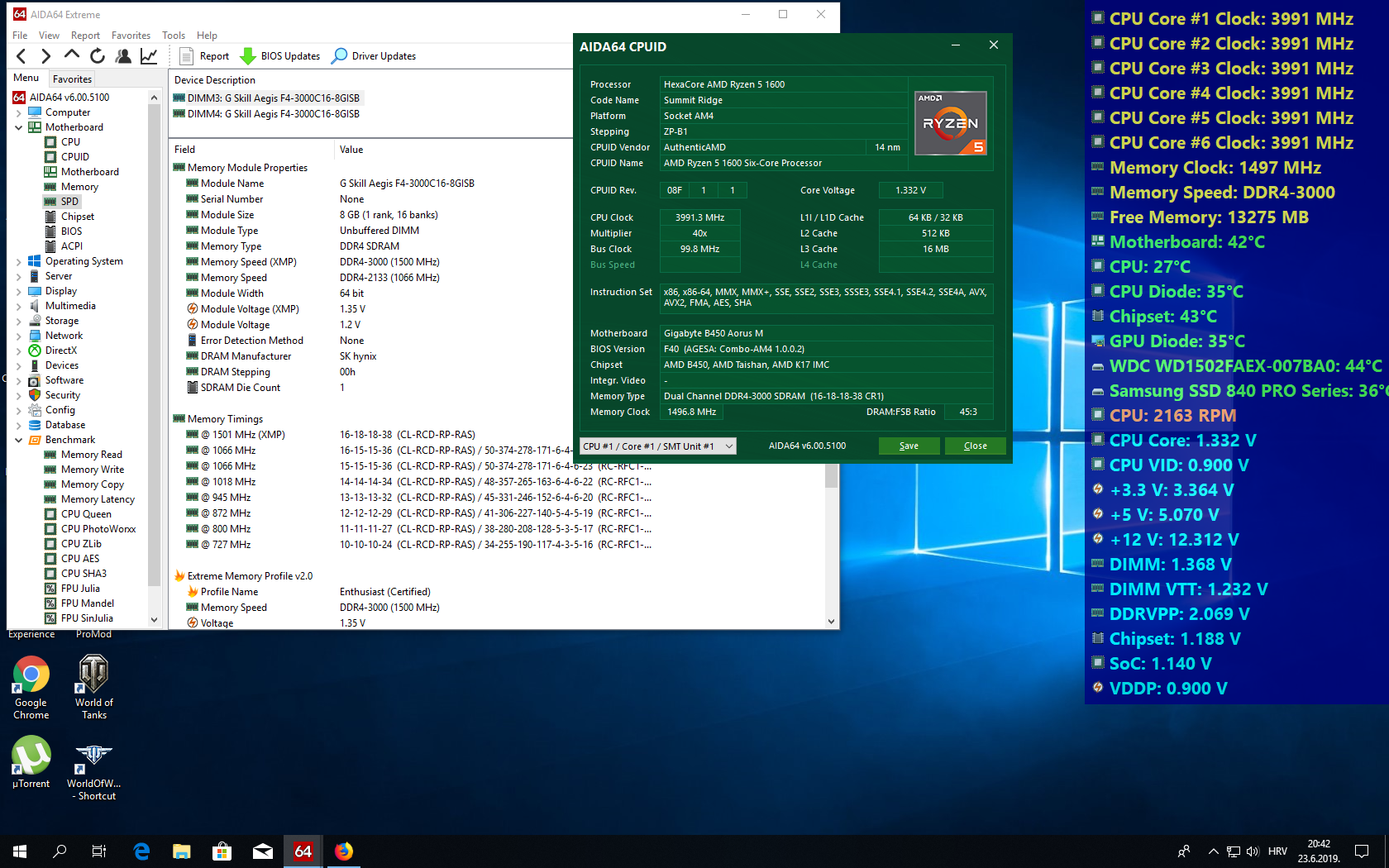The height and width of the screenshot is (868, 1389).
Task: Open the Help menu
Action: point(207,36)
